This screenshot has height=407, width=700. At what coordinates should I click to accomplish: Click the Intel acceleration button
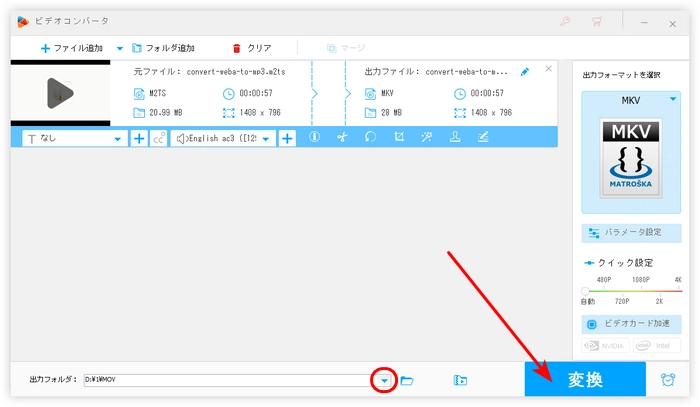pyautogui.click(x=657, y=345)
